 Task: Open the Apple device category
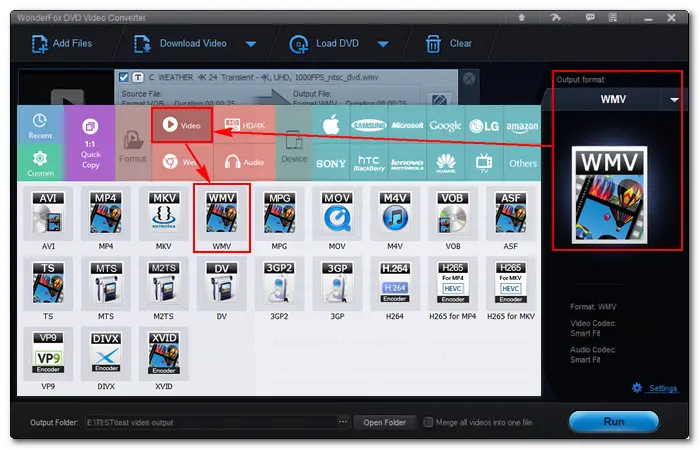331,125
